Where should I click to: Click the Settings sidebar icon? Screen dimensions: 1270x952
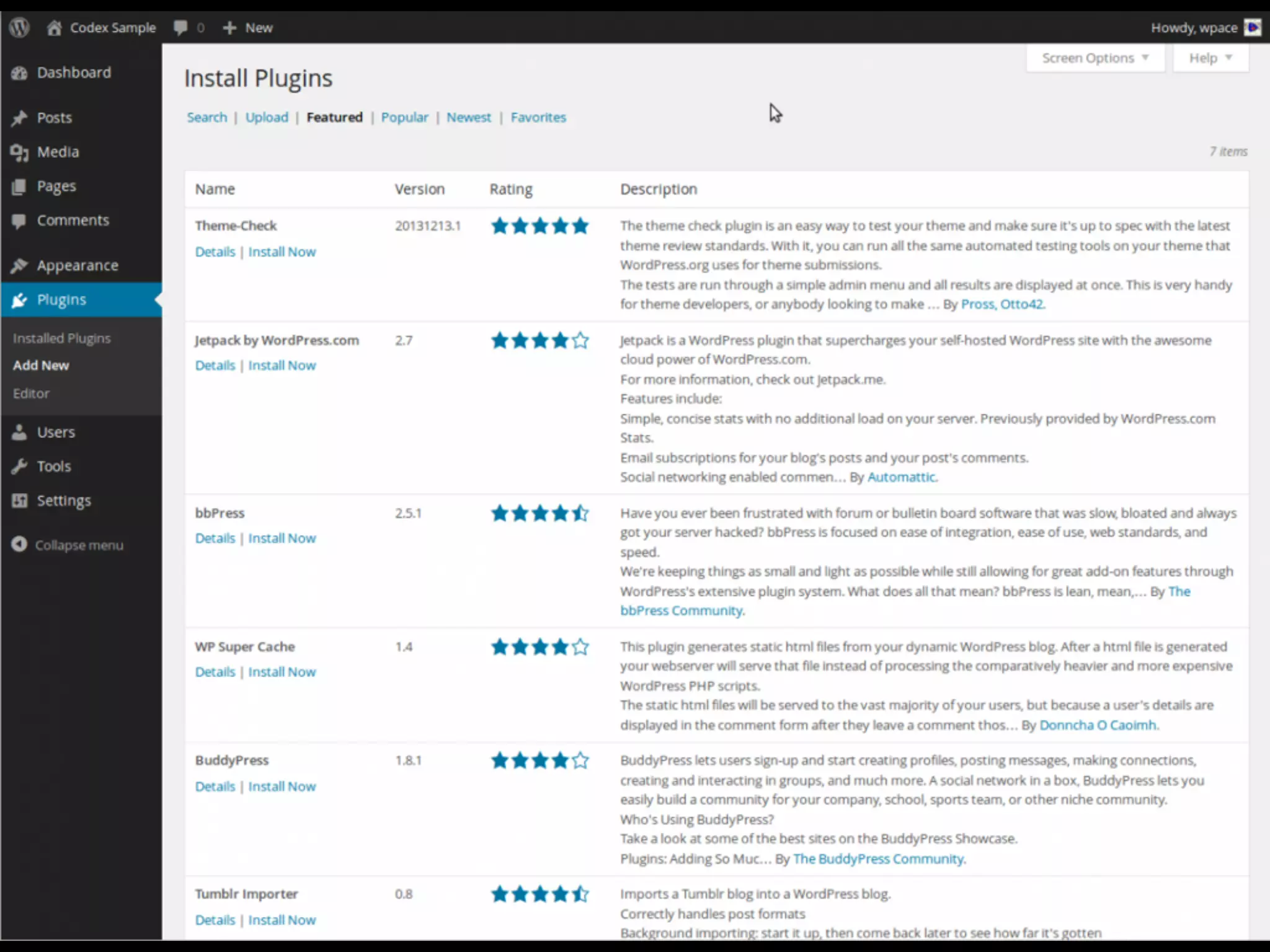pyautogui.click(x=19, y=501)
